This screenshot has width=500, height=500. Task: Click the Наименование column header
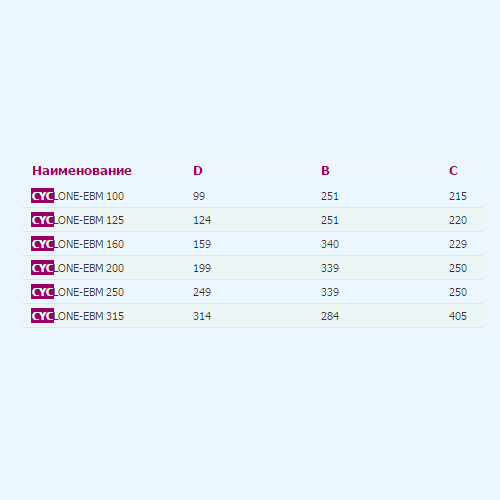click(x=82, y=171)
